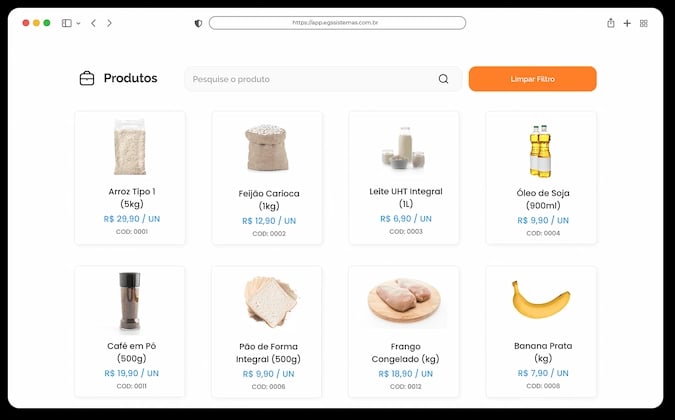Viewport: 675px width, 420px height.
Task: Toggle the browser sidebar icon
Action: coord(67,23)
